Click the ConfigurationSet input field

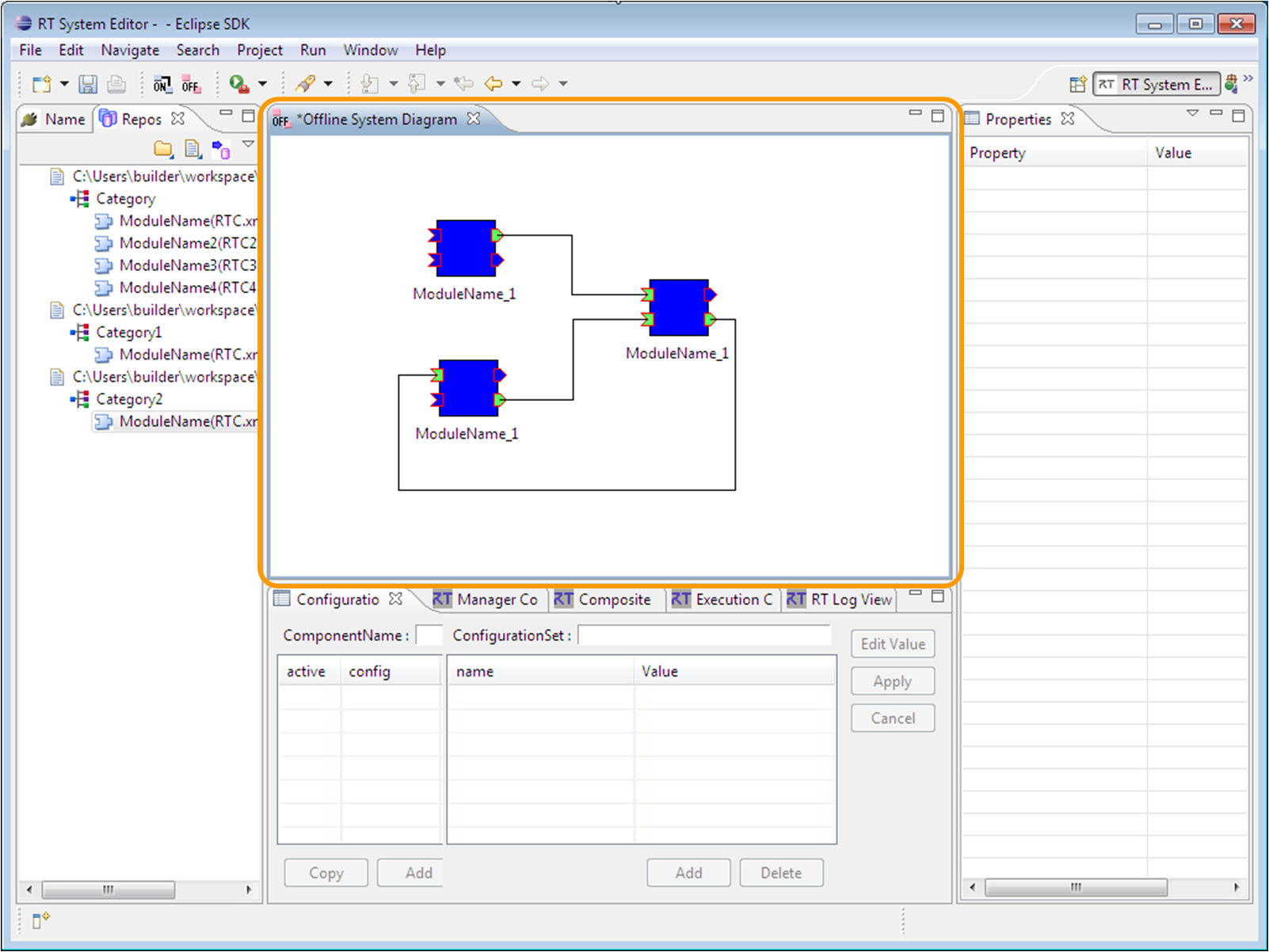[x=704, y=635]
